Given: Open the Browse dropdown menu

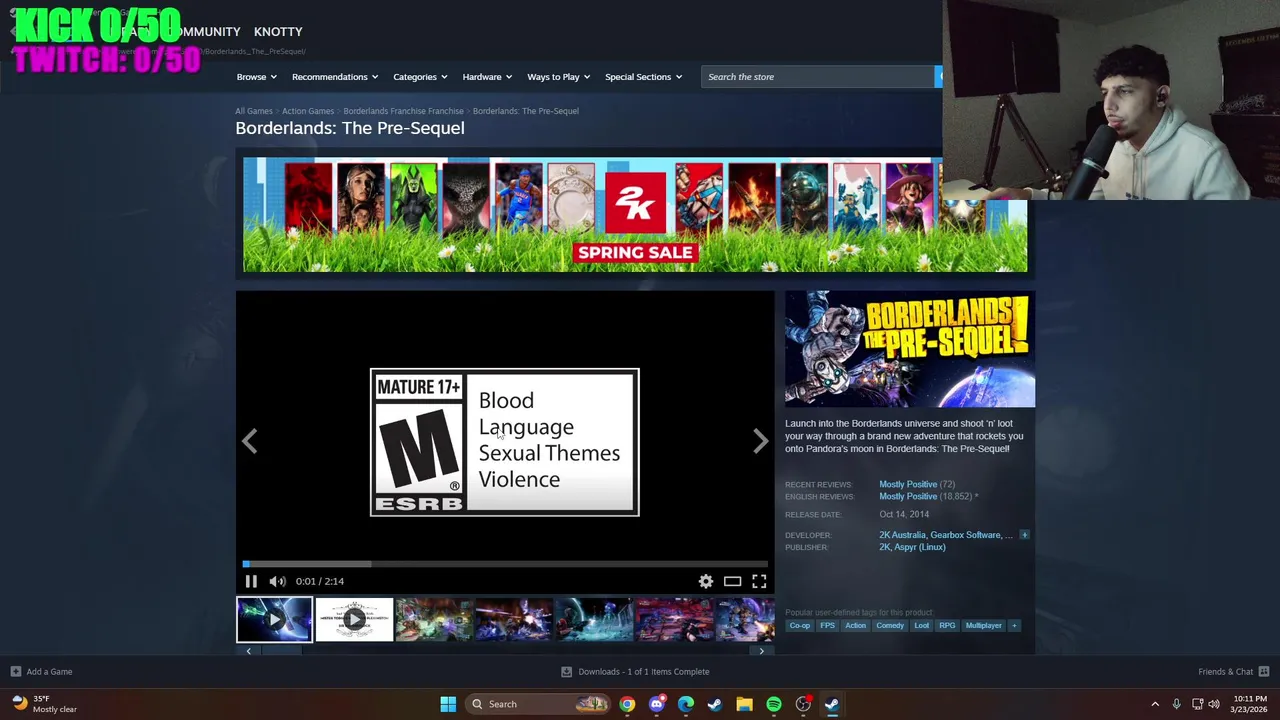Looking at the screenshot, I should pyautogui.click(x=257, y=77).
